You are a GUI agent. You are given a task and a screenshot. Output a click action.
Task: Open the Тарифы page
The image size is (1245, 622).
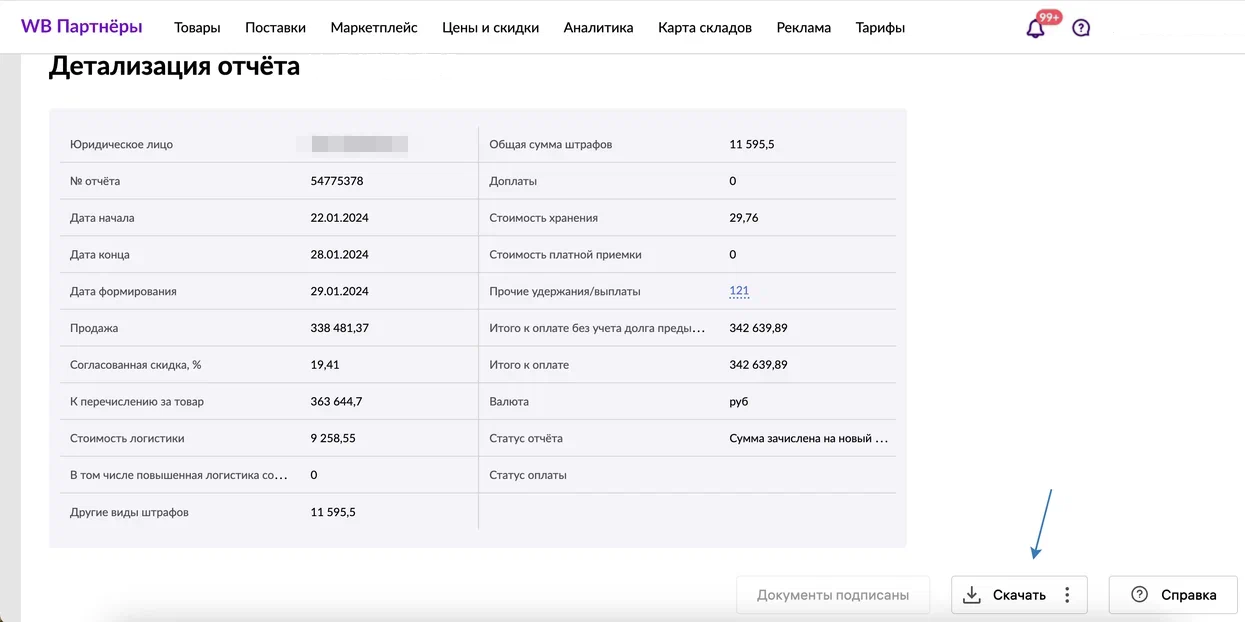pyautogui.click(x=880, y=28)
